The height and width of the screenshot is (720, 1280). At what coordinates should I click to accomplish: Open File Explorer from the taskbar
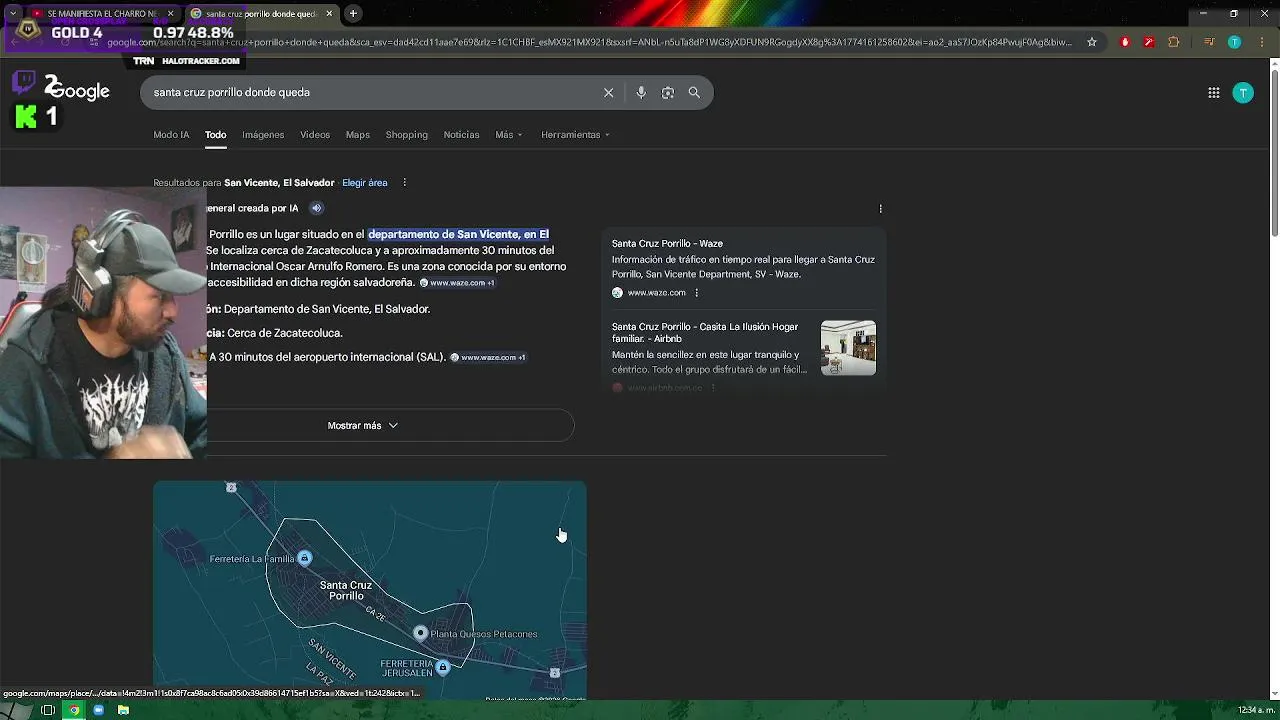coord(123,710)
